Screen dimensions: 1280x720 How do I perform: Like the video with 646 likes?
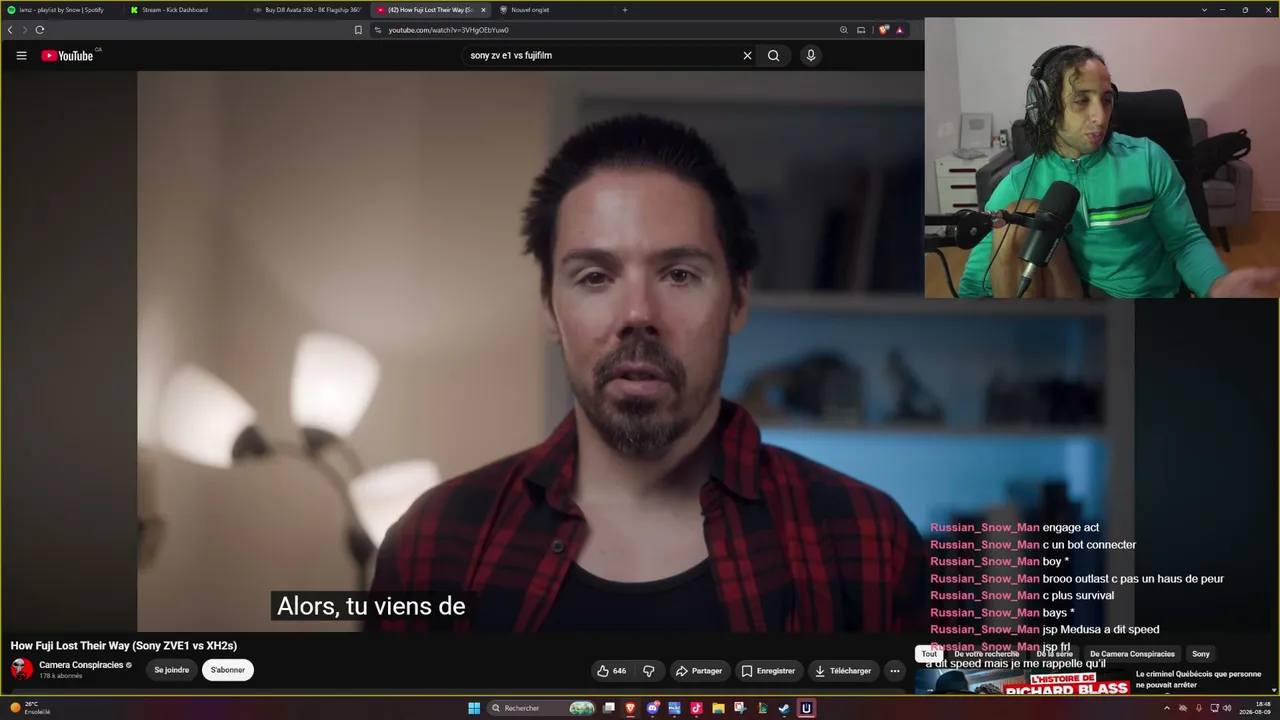[612, 671]
